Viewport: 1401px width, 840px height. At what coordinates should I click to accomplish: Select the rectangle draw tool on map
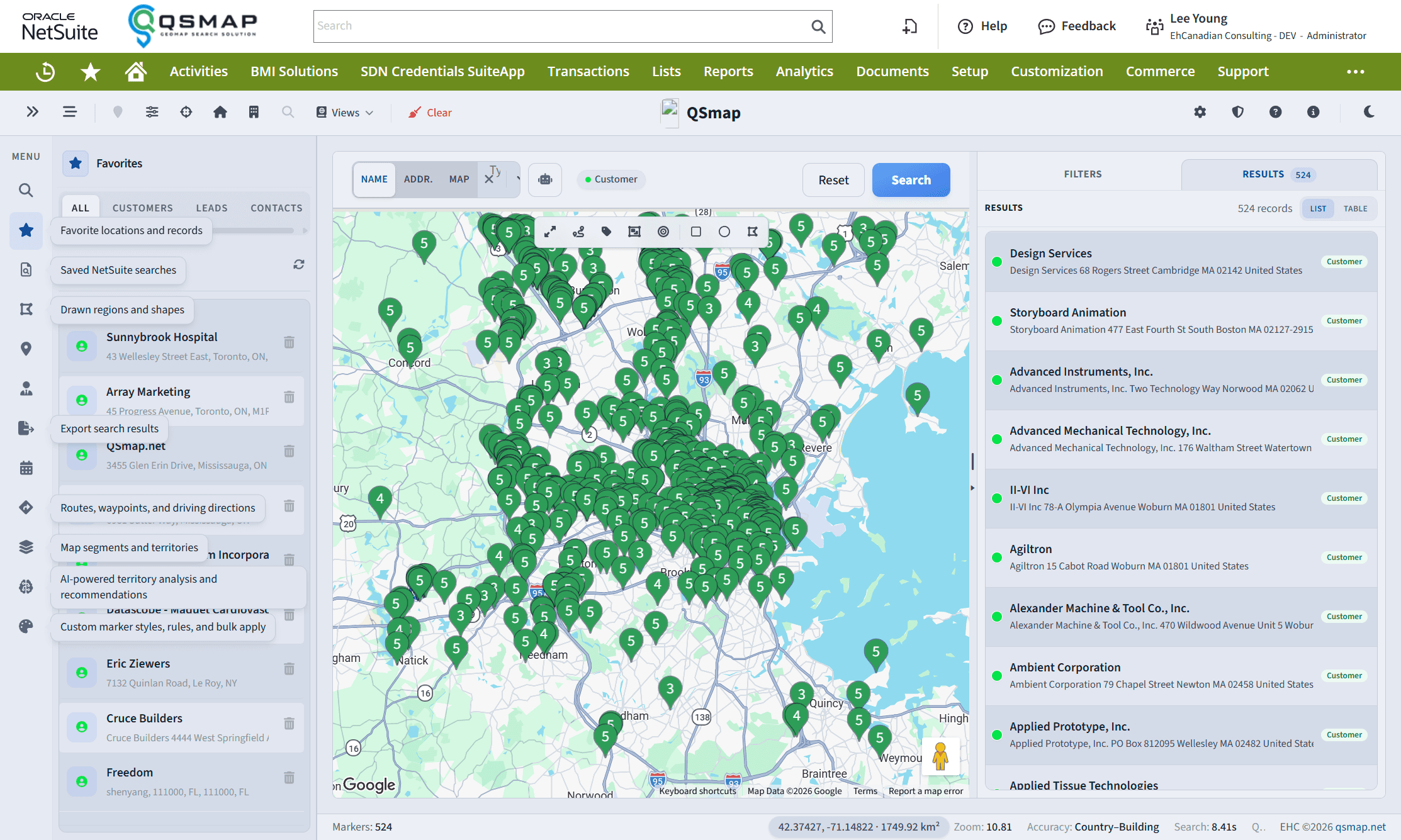click(x=696, y=232)
